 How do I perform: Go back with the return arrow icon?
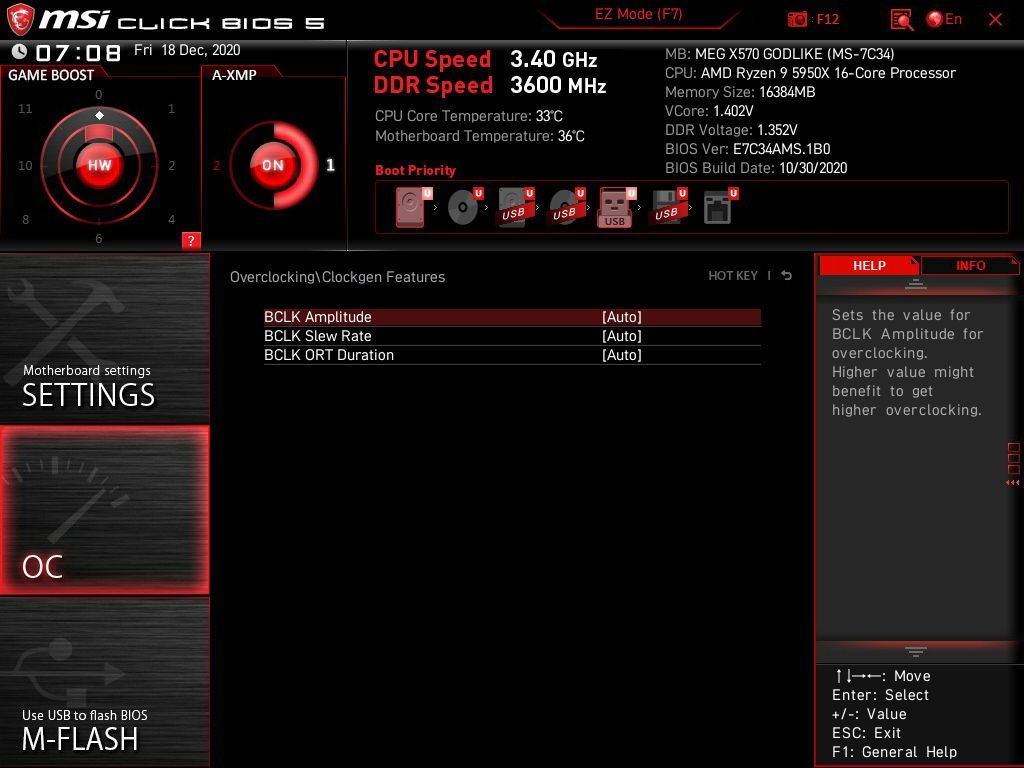tap(787, 276)
